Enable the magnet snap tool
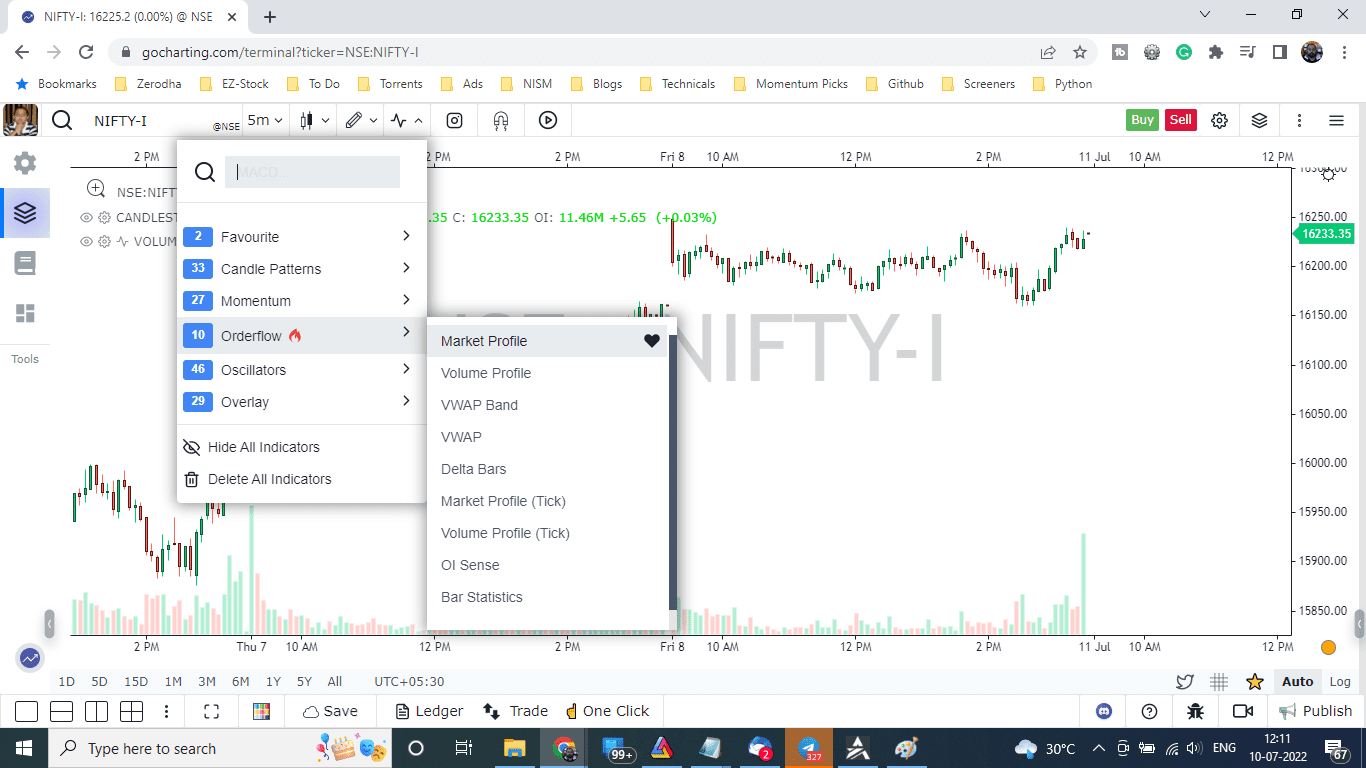Image resolution: width=1366 pixels, height=768 pixels. [500, 120]
